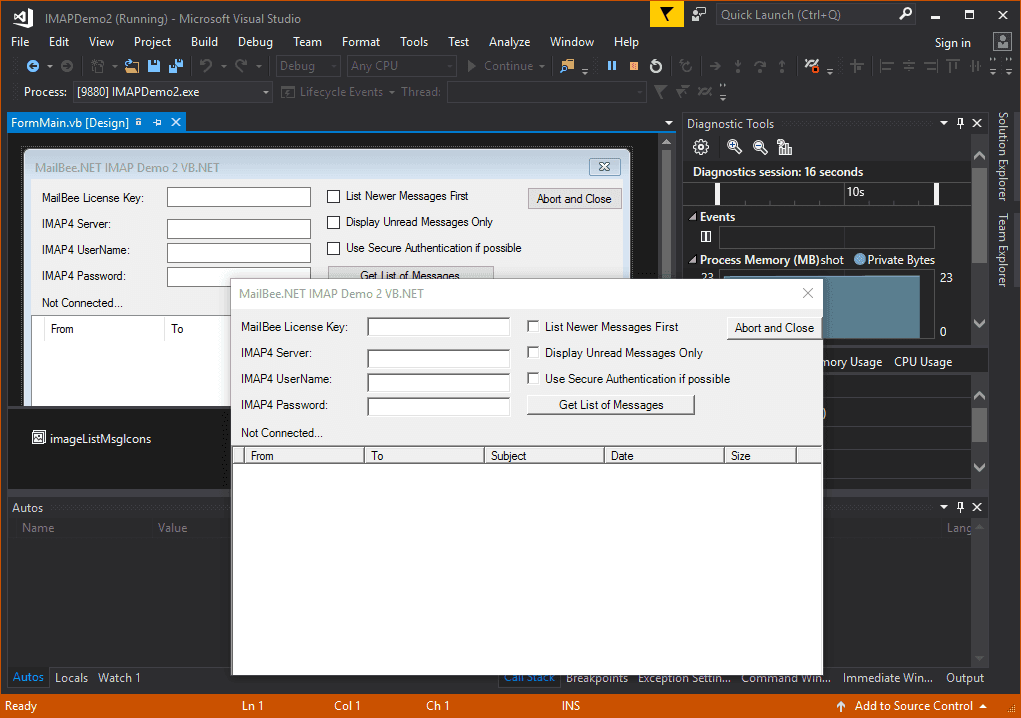Click Sign in link
1021x718 pixels.
pyautogui.click(x=953, y=42)
